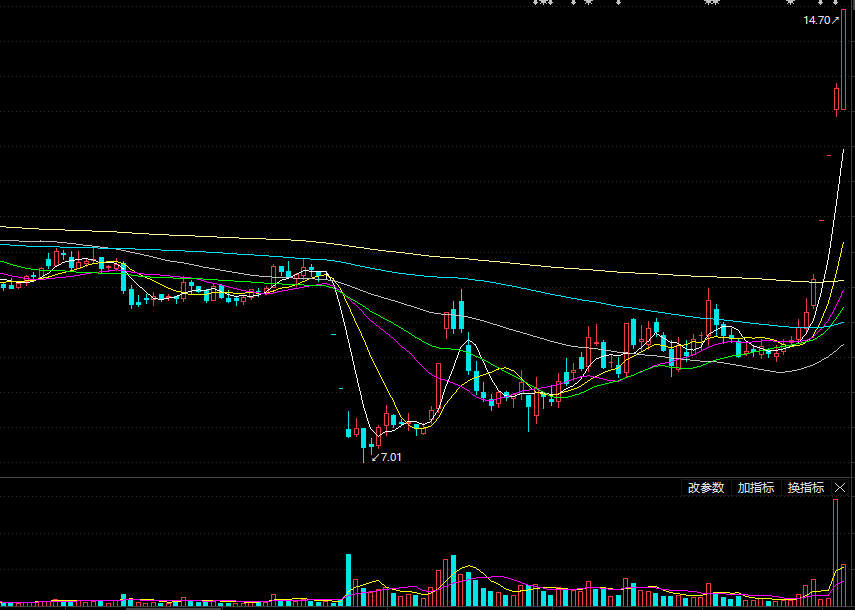Click the tallest cyan volume bar
The width and height of the screenshot is (855, 610).
point(349,580)
